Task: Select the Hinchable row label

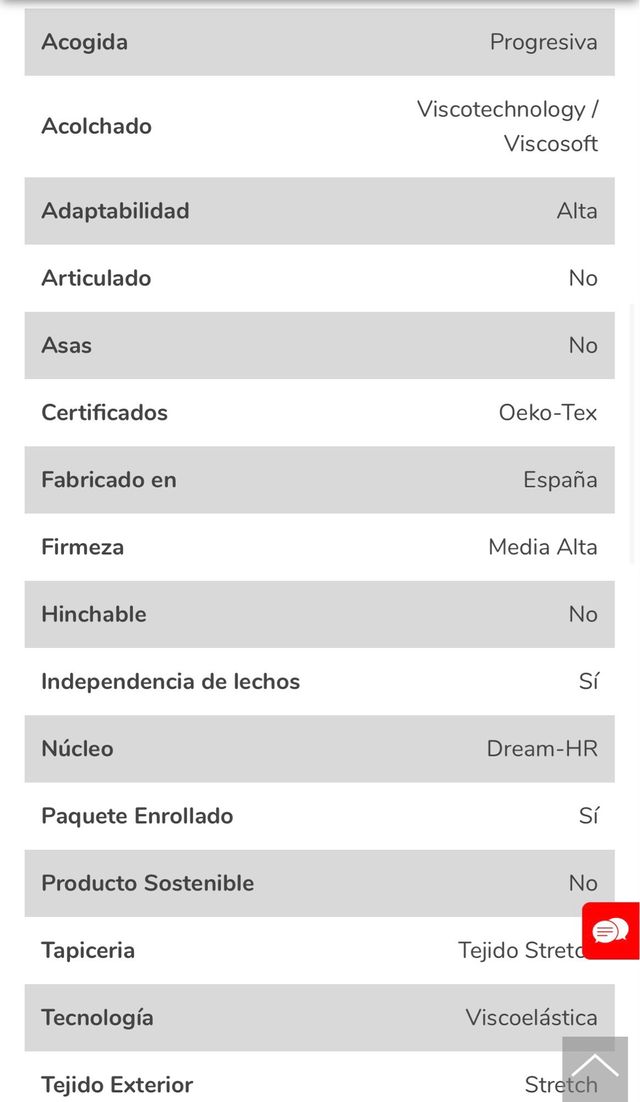Action: 93,614
